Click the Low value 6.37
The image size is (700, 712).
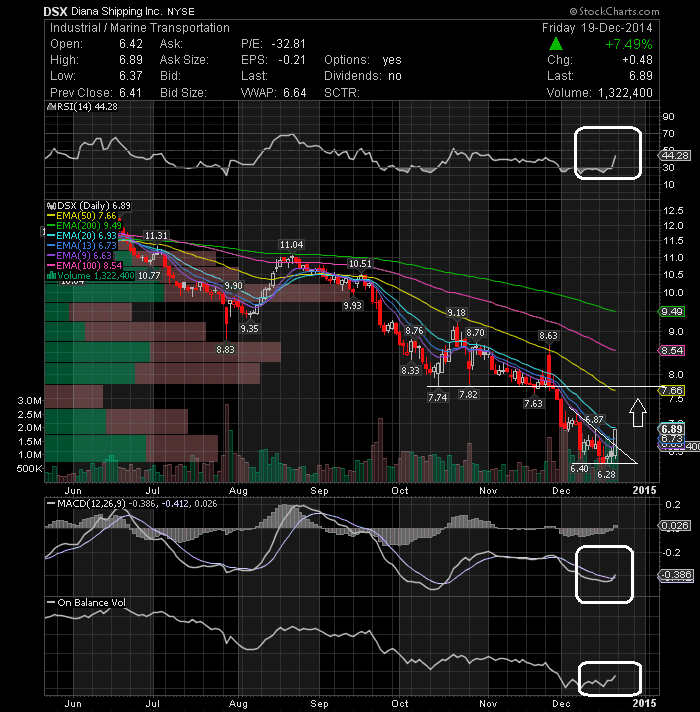(x=131, y=76)
